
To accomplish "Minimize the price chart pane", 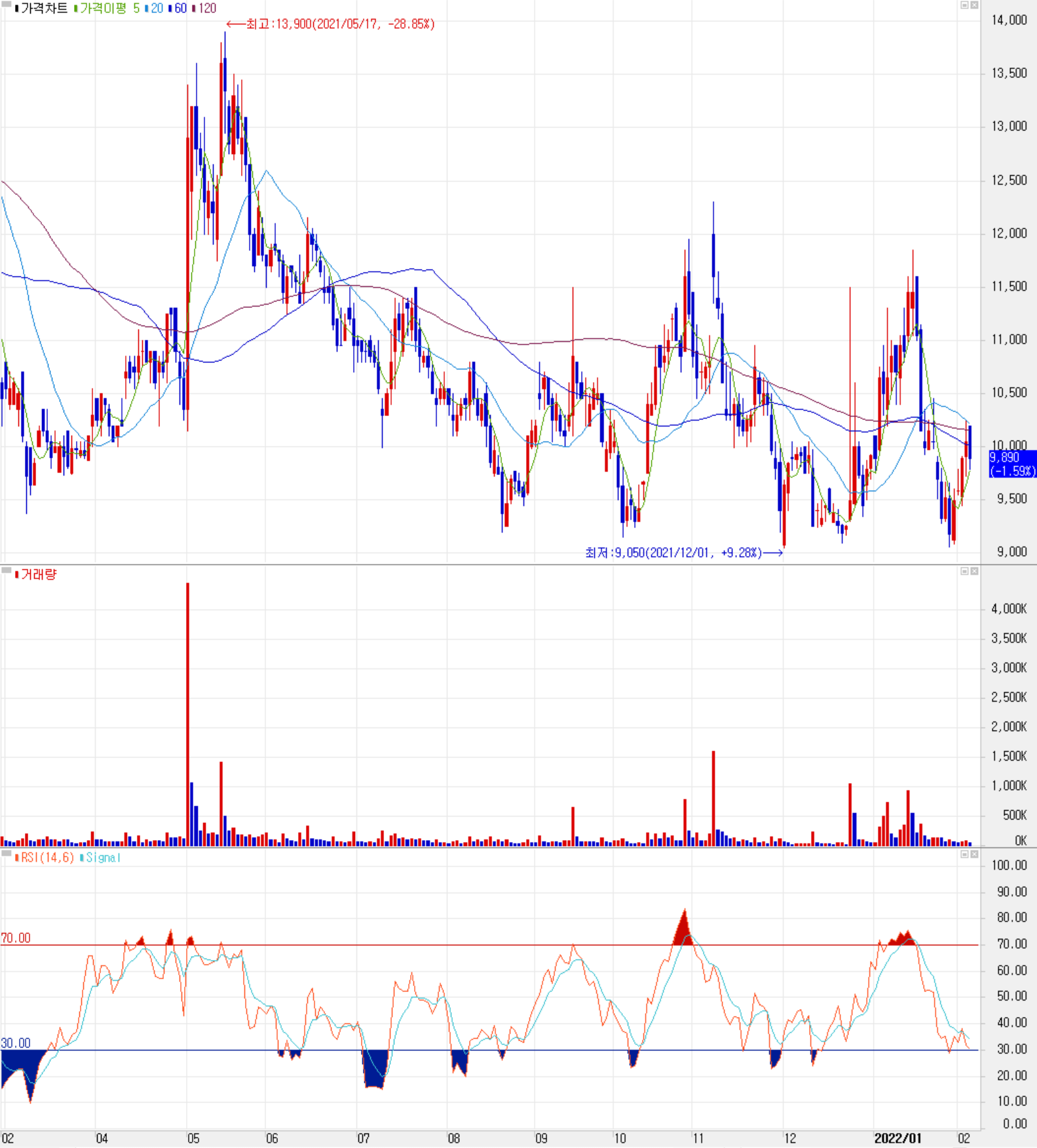I will click(964, 5).
